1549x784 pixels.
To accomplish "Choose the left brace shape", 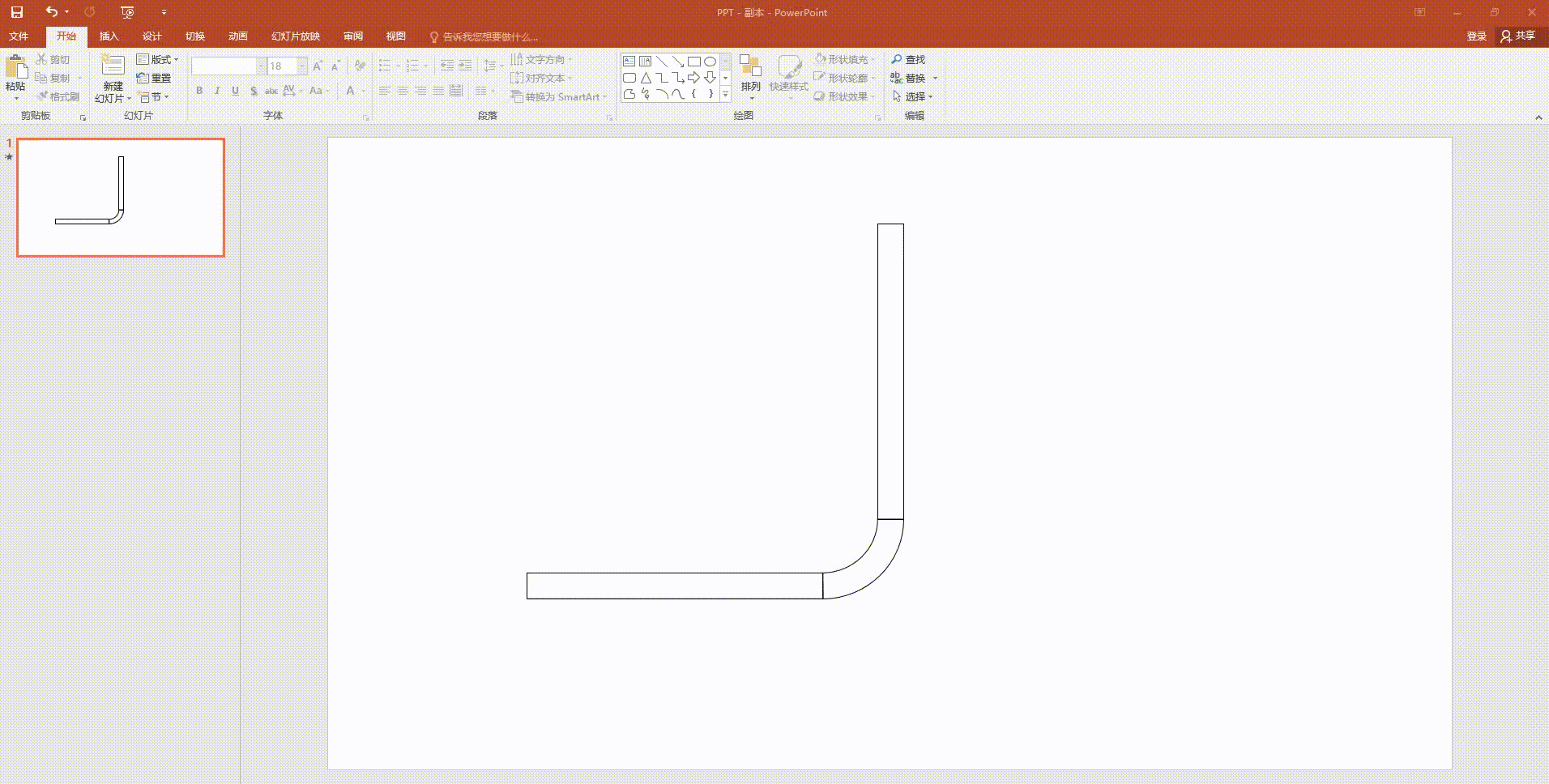I will [x=693, y=94].
